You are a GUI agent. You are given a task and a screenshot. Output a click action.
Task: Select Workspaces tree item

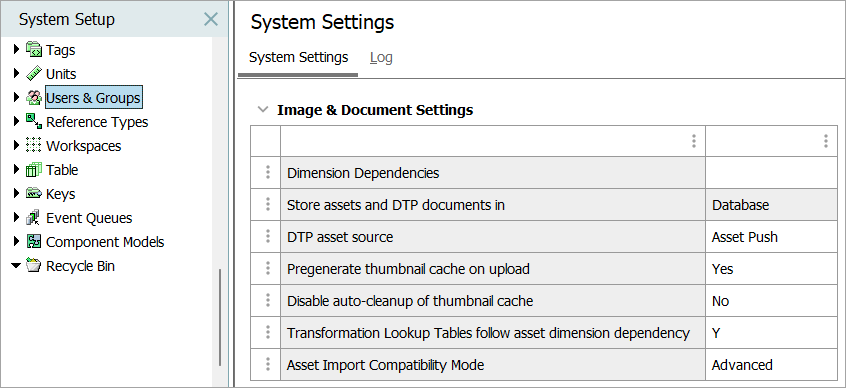click(84, 146)
